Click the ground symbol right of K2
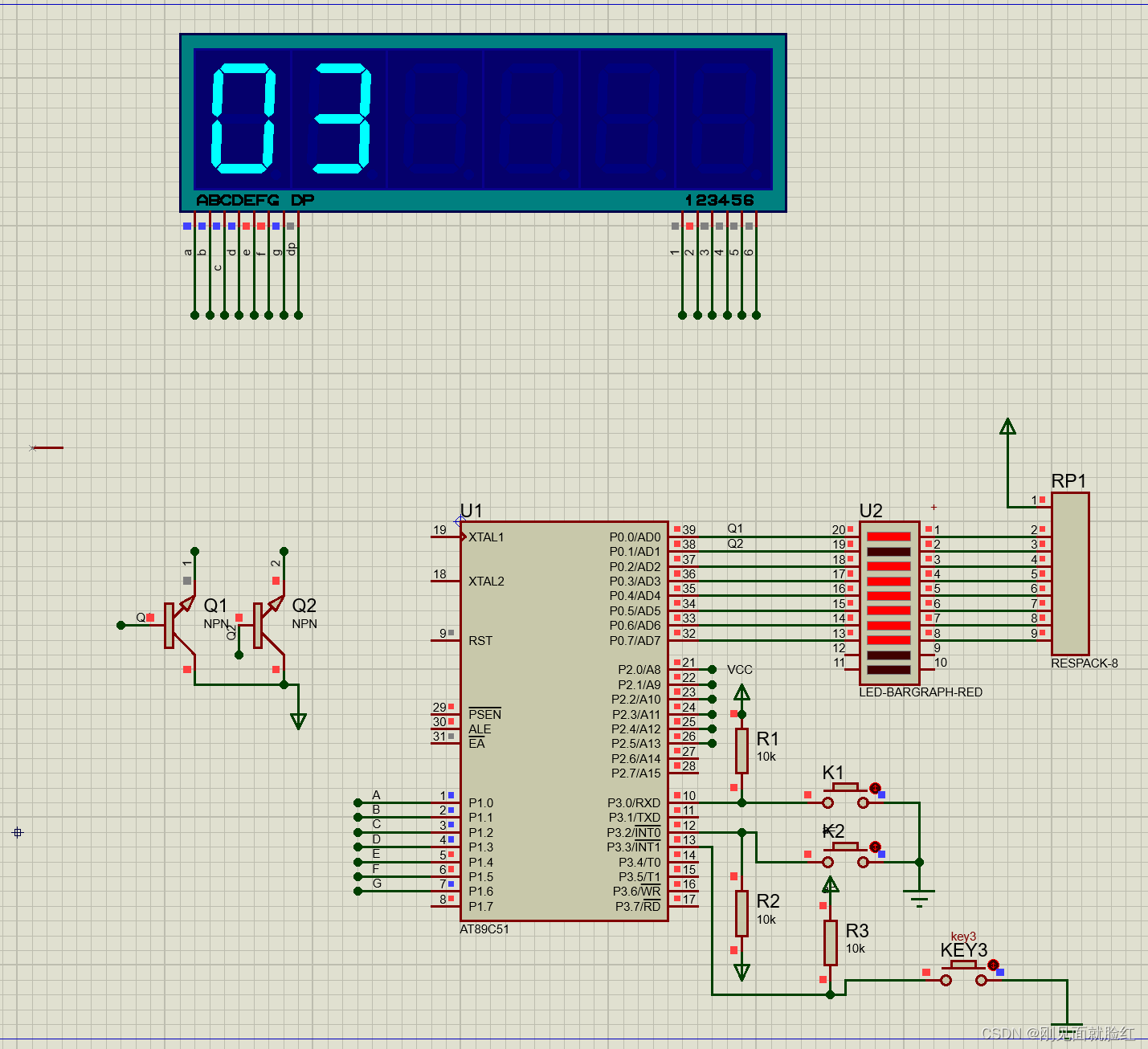The height and width of the screenshot is (1049, 1148). click(x=919, y=898)
